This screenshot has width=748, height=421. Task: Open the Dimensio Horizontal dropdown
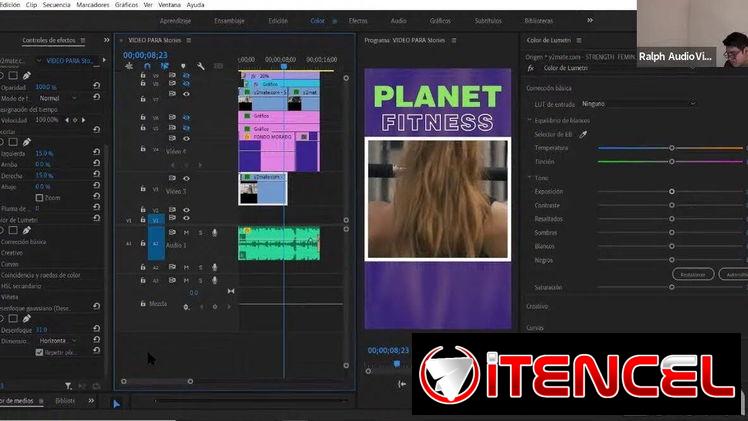tap(57, 341)
